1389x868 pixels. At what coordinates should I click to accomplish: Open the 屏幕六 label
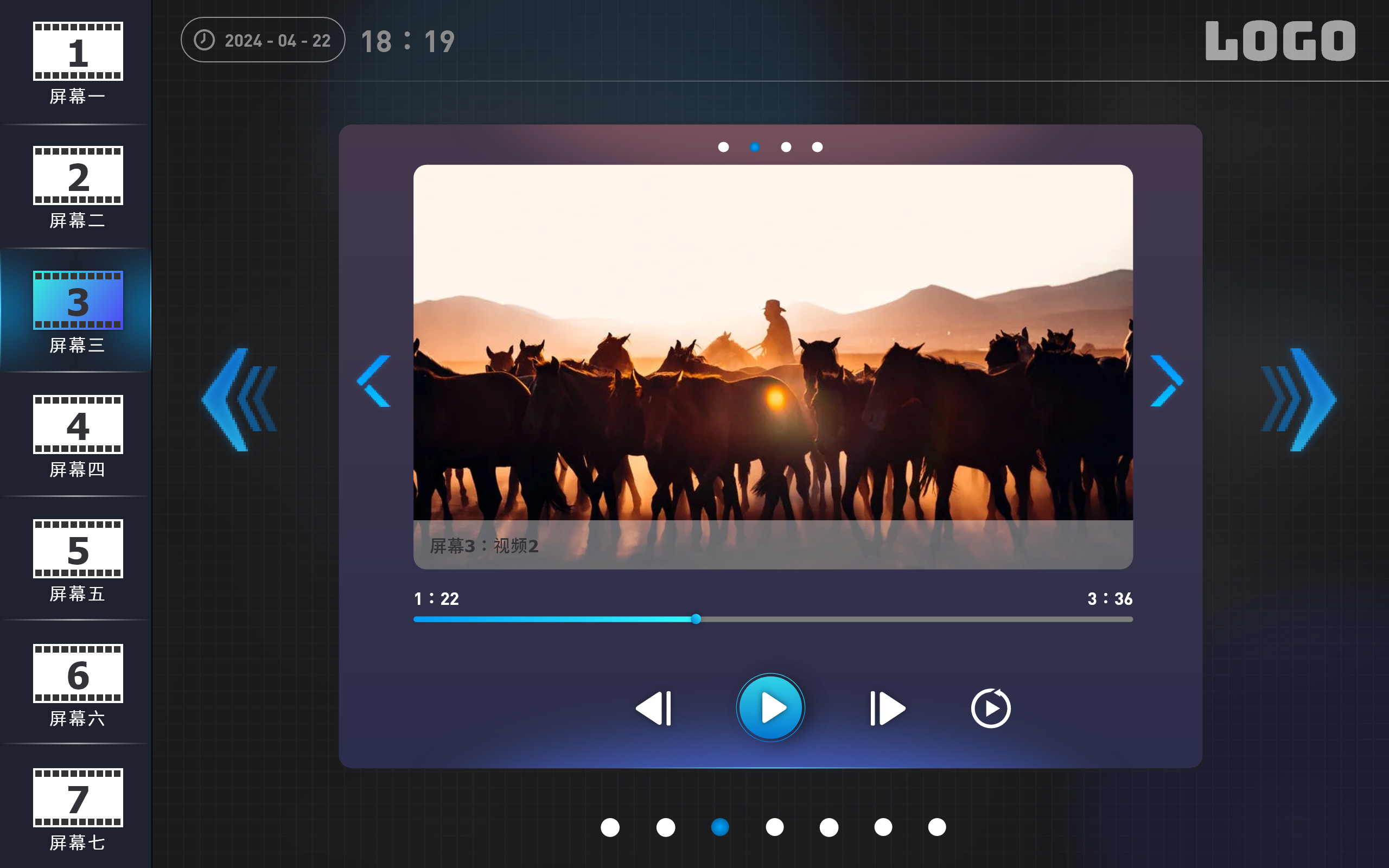[78, 718]
